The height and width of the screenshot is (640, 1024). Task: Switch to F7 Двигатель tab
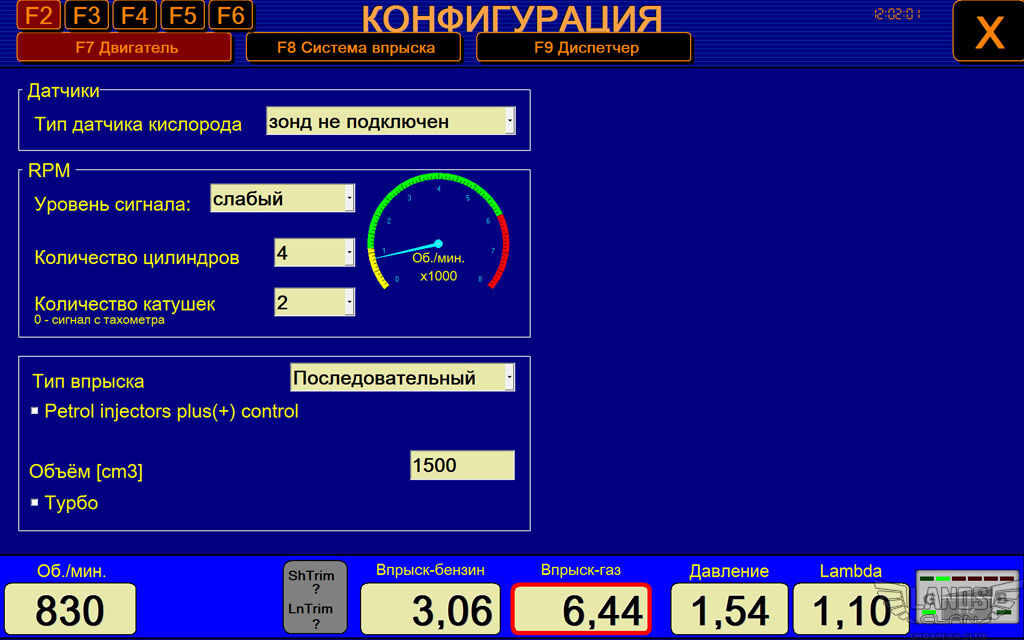[x=126, y=47]
